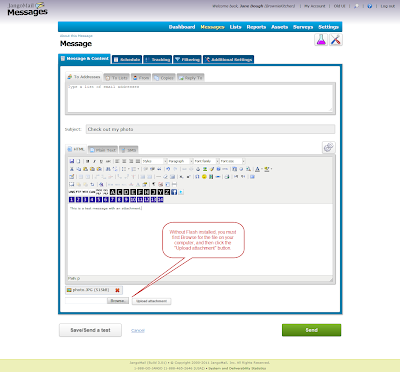
Task: Click the Twitter bird icon
Action: click(181, 192)
